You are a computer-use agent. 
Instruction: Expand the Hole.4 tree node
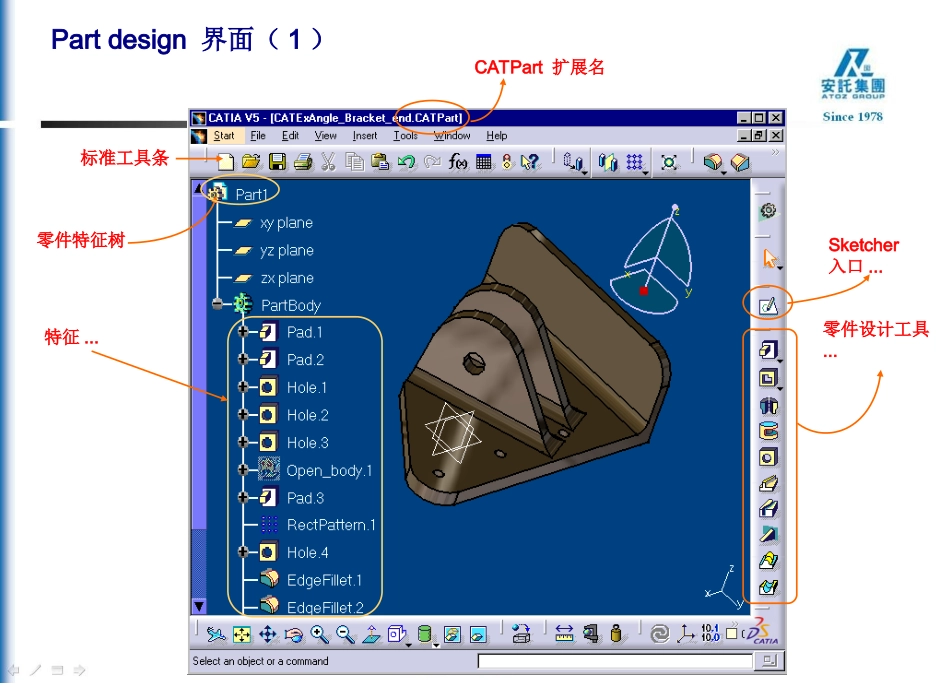tap(244, 552)
